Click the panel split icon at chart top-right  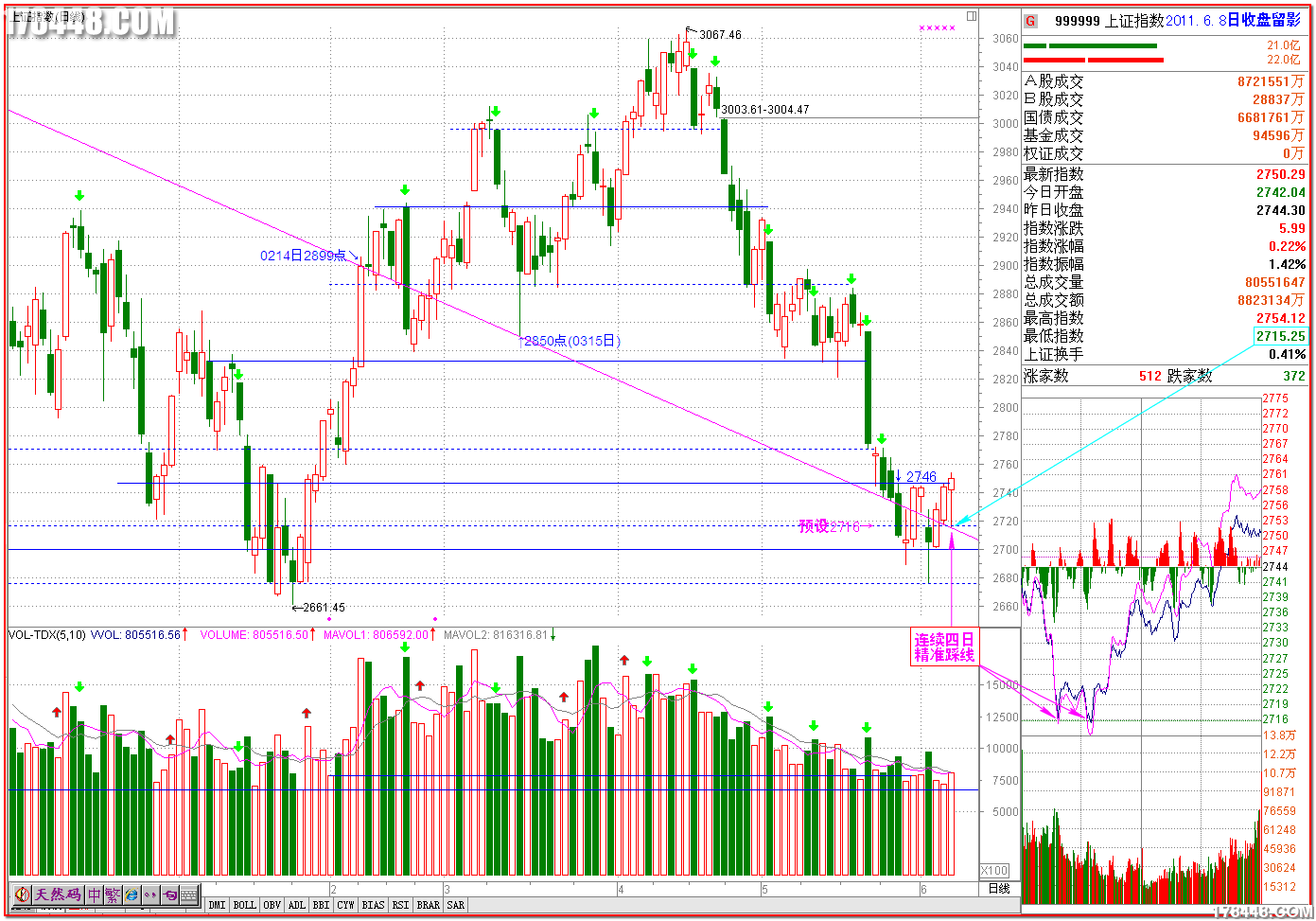point(972,16)
